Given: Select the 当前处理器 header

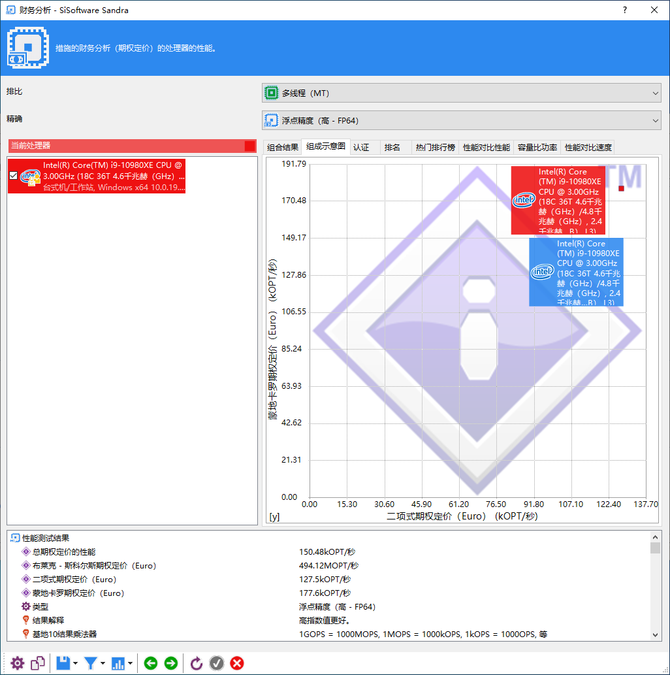Looking at the screenshot, I should pyautogui.click(x=132, y=146).
